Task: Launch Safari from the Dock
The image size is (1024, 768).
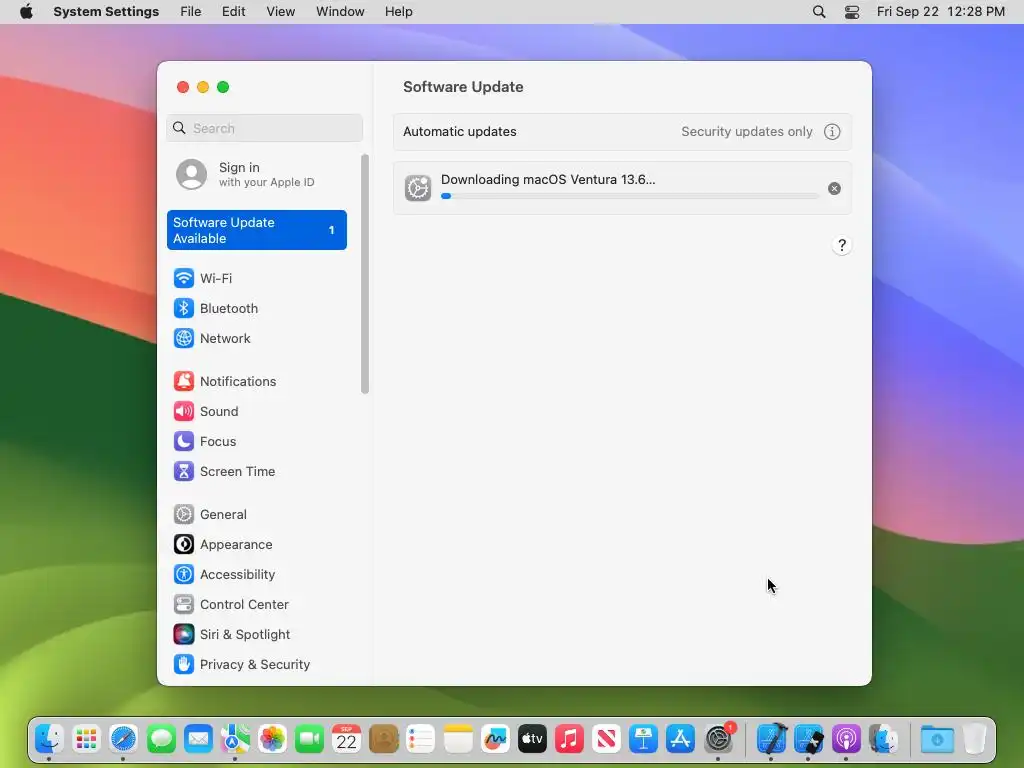Action: [123, 739]
